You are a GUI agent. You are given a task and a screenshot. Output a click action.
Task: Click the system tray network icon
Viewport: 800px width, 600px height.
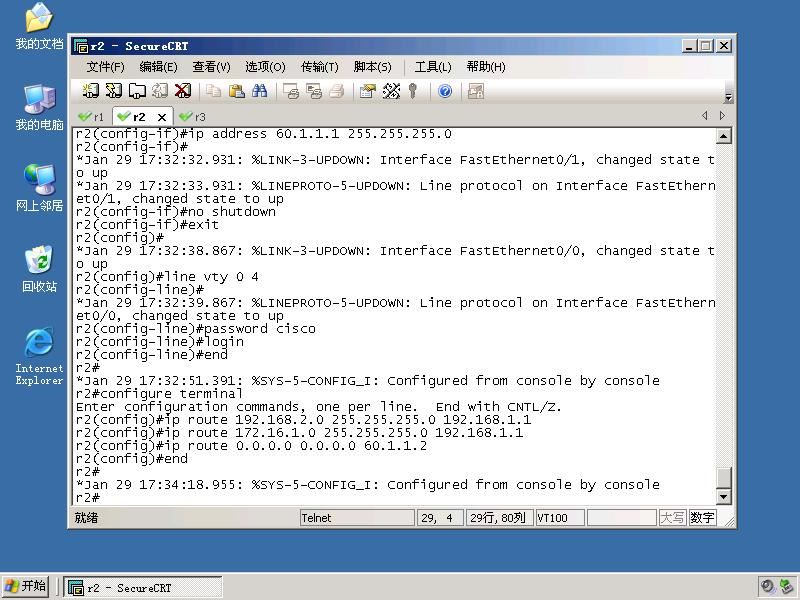[x=786, y=586]
